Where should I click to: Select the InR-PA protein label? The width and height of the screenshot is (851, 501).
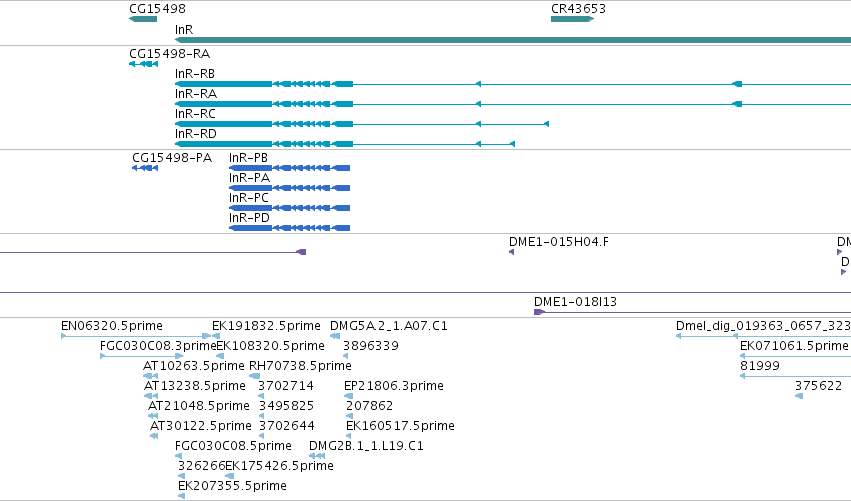[249, 178]
